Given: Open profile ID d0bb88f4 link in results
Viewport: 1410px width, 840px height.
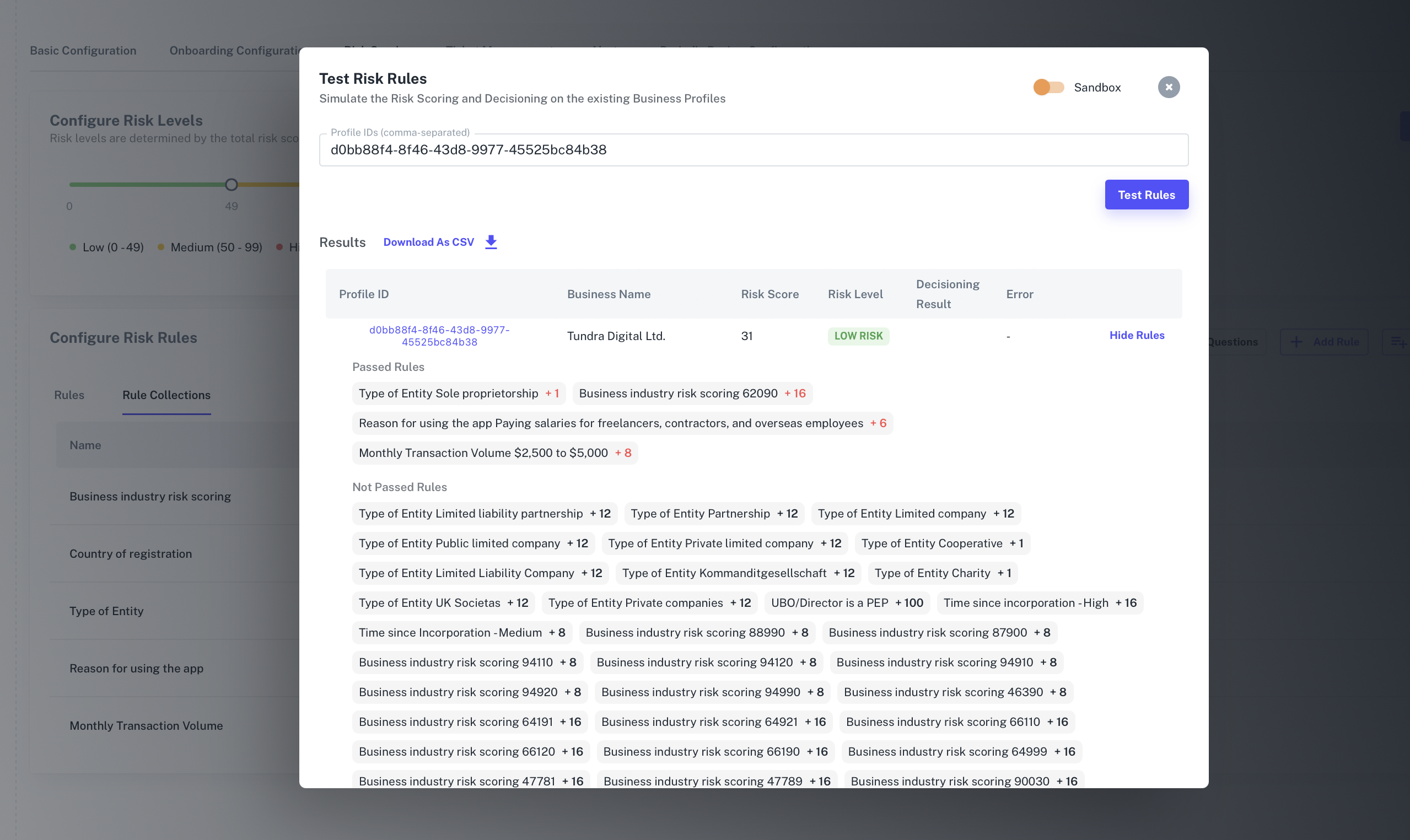Looking at the screenshot, I should coord(439,336).
